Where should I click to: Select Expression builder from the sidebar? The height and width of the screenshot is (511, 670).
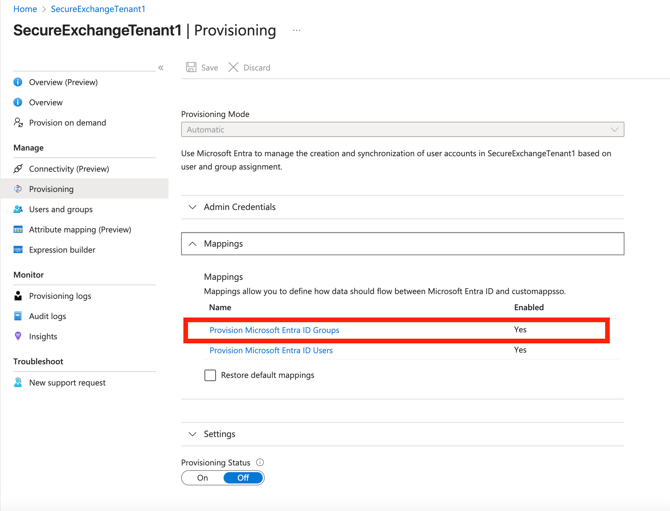[x=62, y=250]
